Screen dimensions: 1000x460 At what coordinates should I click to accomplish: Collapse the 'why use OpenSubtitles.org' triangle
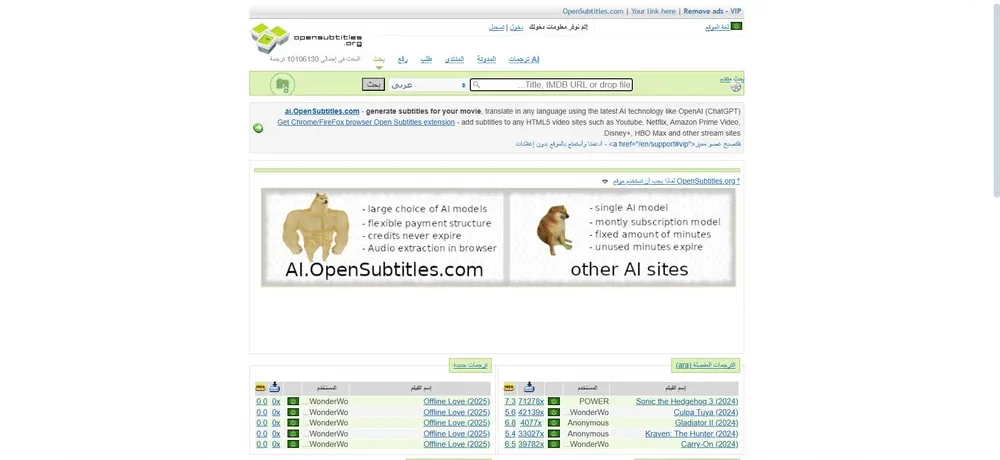605,181
